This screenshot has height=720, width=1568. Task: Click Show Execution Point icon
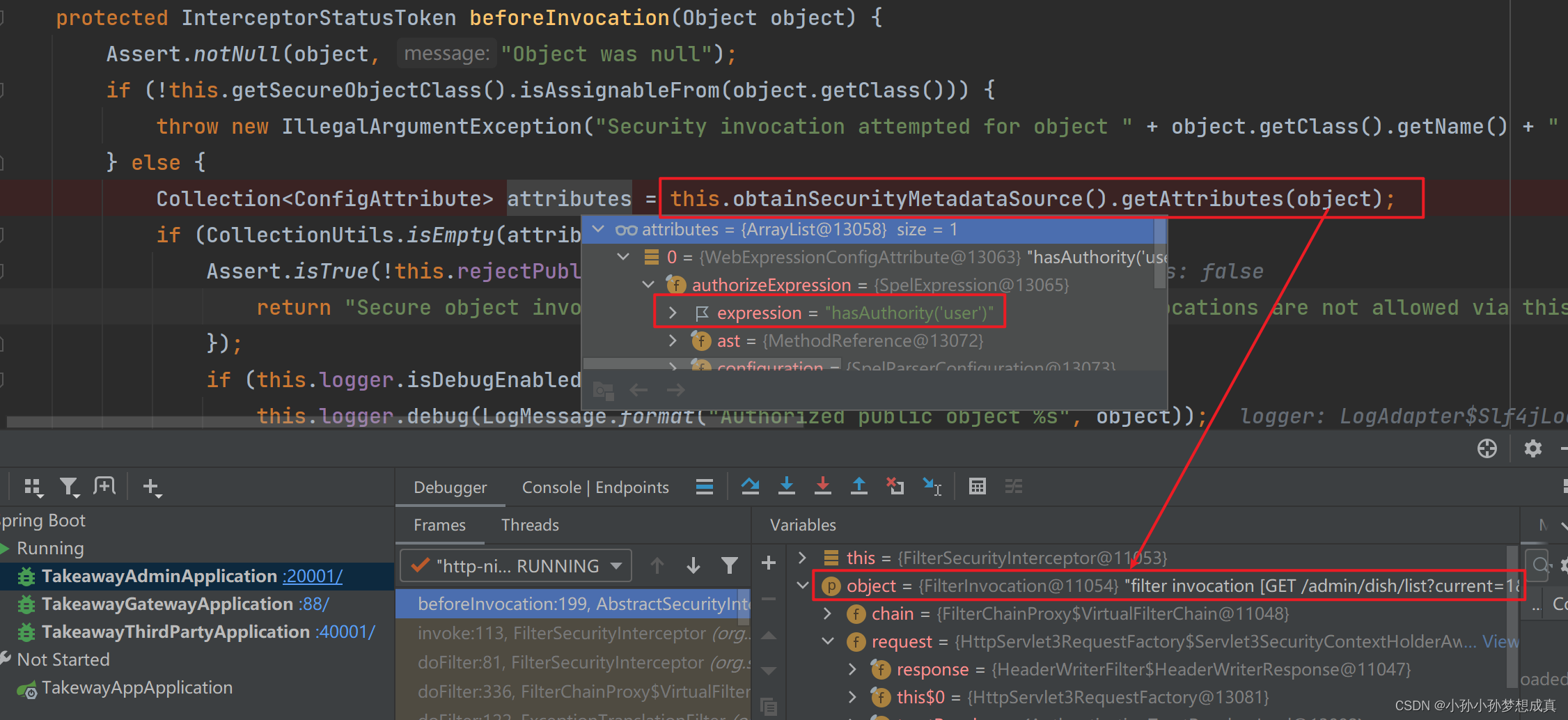[704, 486]
